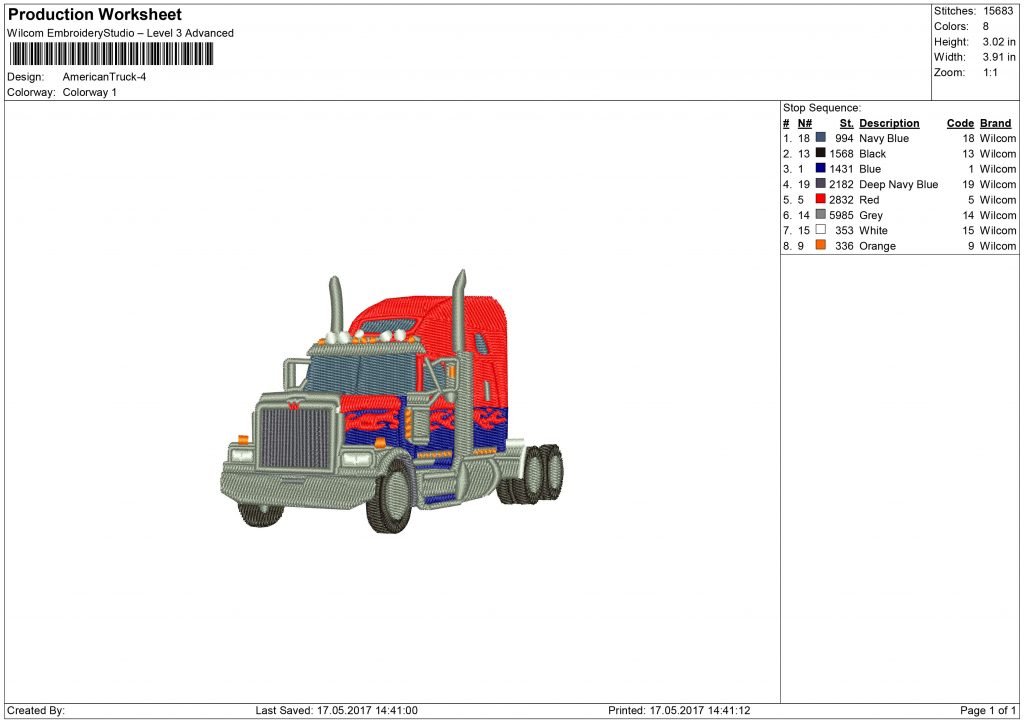Click 'Printed: 17.05.2017 14:41:12' footer text
Viewport: 1024px width, 720px height.
coord(679,711)
